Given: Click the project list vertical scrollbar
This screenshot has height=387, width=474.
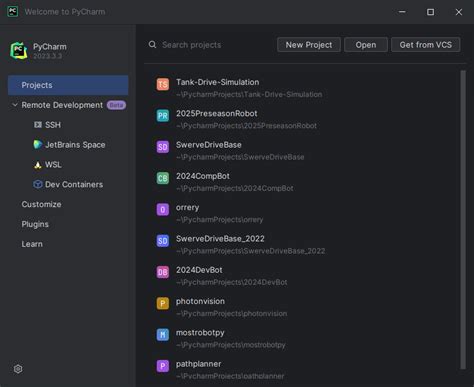Looking at the screenshot, I should click(463, 220).
